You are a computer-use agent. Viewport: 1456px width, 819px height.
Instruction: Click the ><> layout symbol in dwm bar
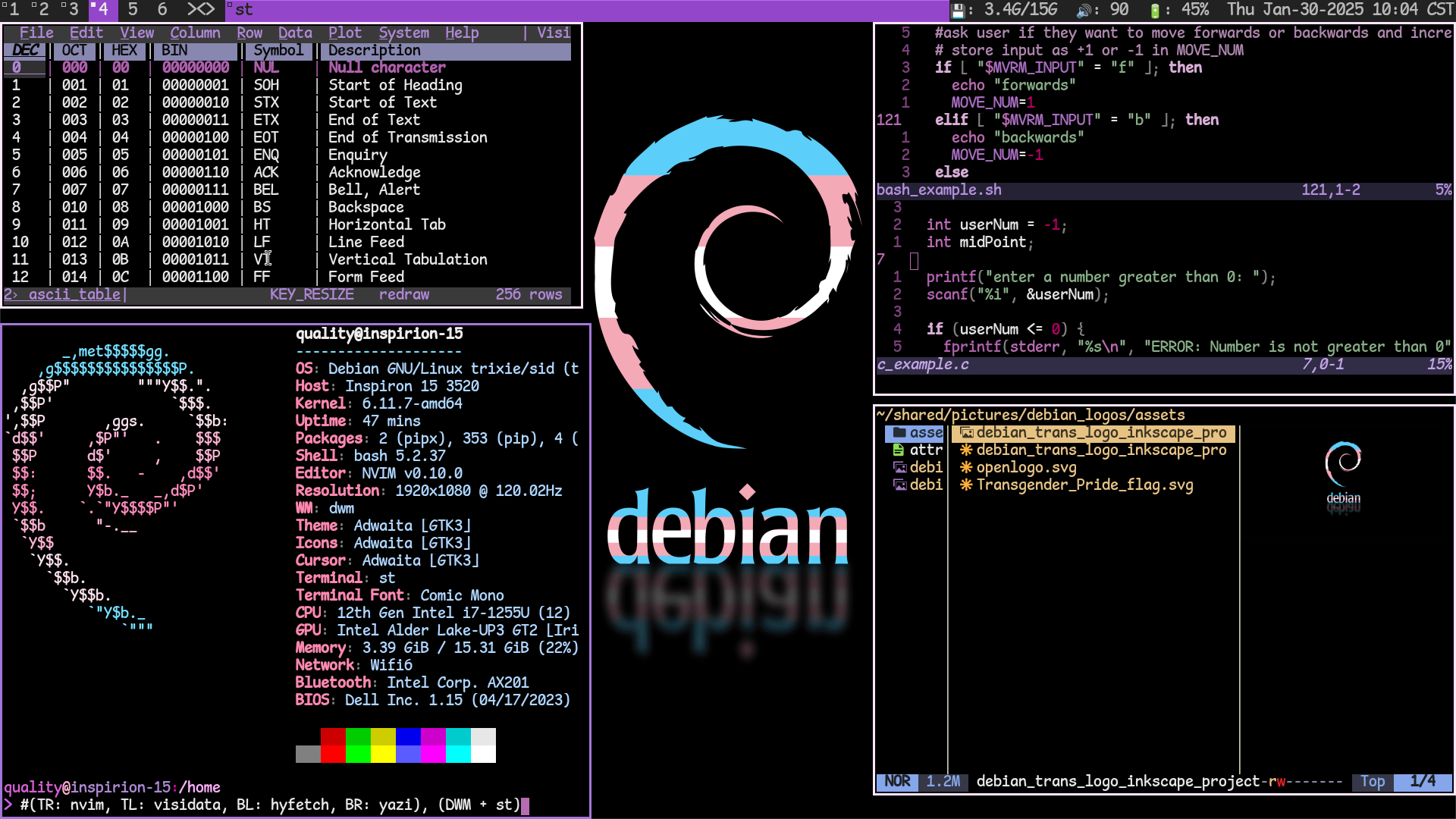pos(200,10)
